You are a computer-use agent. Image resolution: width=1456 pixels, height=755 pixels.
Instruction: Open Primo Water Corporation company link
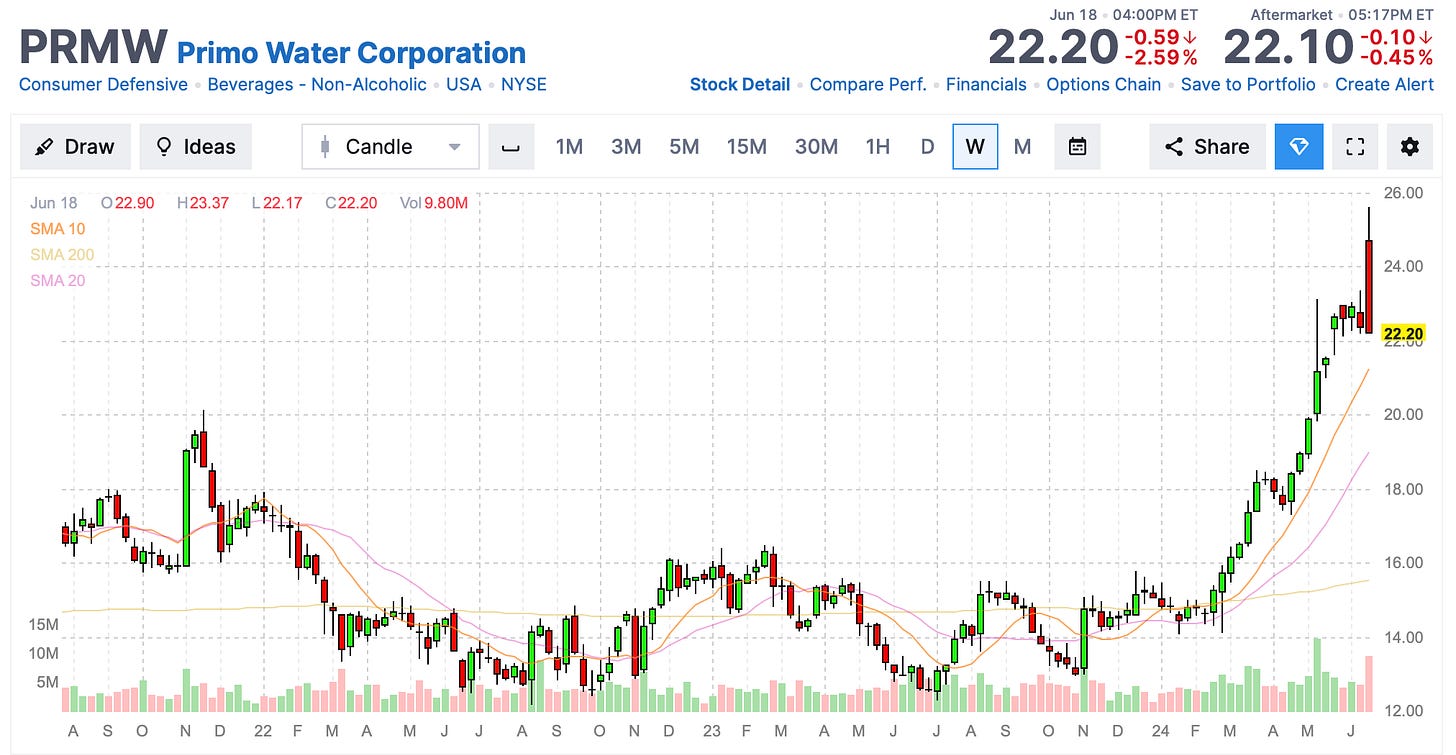coord(351,52)
